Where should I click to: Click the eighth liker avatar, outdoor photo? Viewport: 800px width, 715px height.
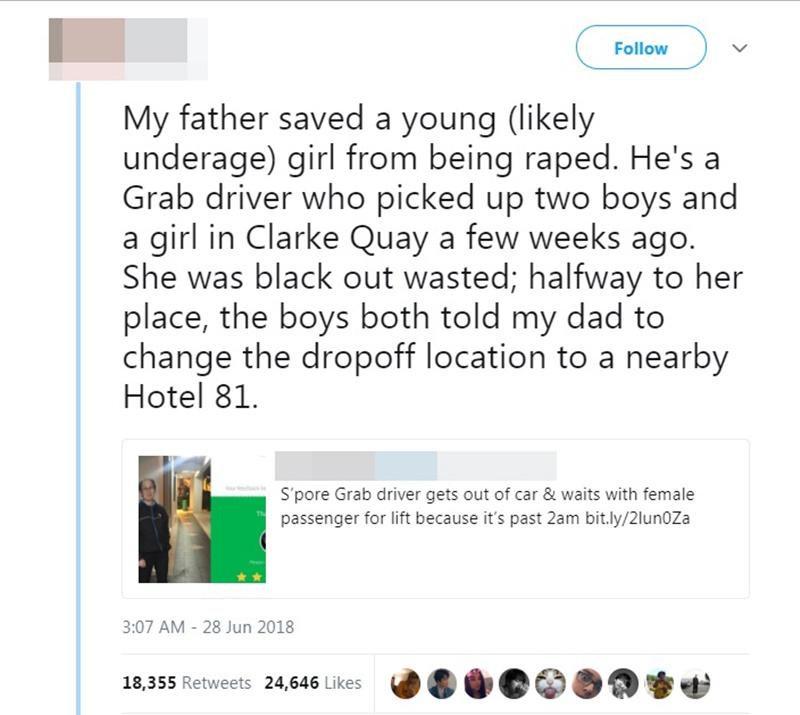[x=657, y=684]
